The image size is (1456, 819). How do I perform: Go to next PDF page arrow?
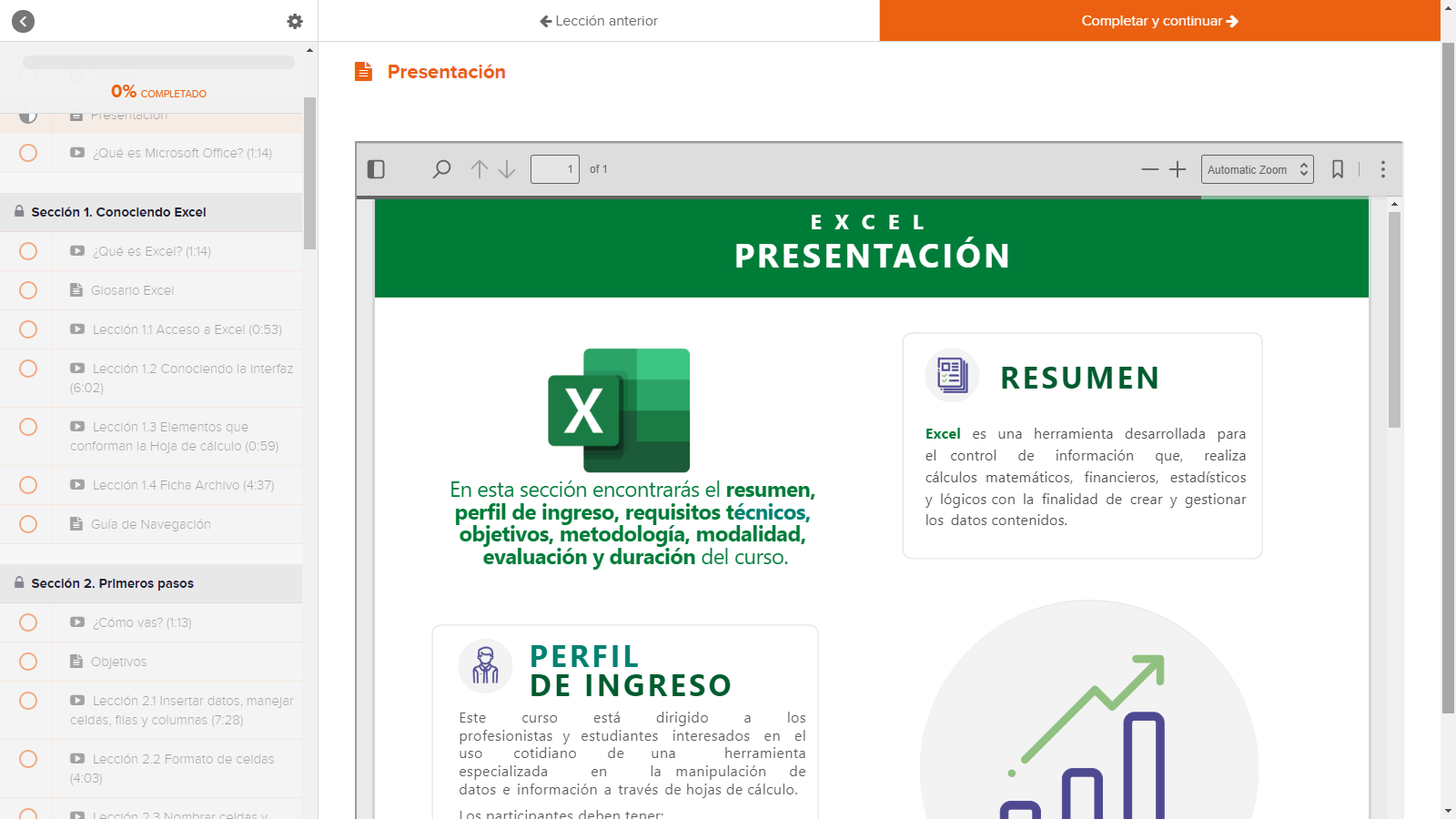coord(507,169)
